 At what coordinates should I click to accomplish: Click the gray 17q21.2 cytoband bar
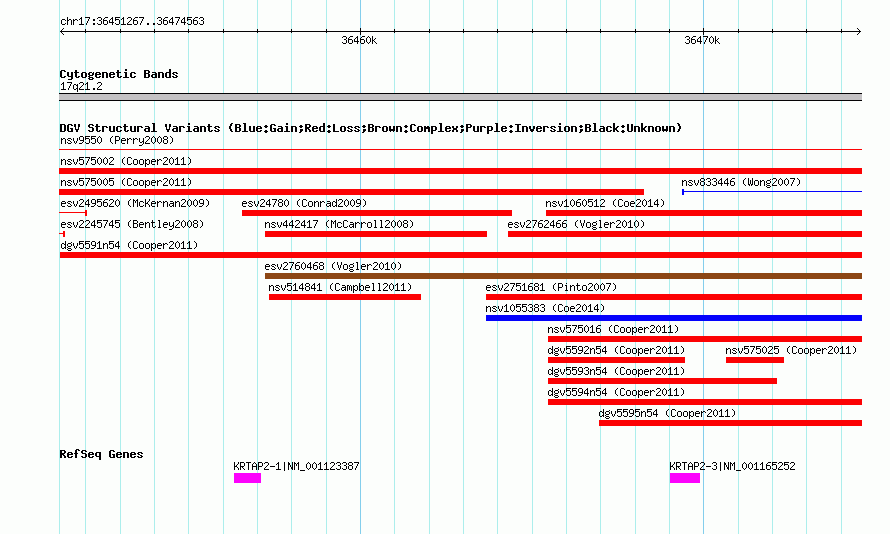tap(460, 97)
